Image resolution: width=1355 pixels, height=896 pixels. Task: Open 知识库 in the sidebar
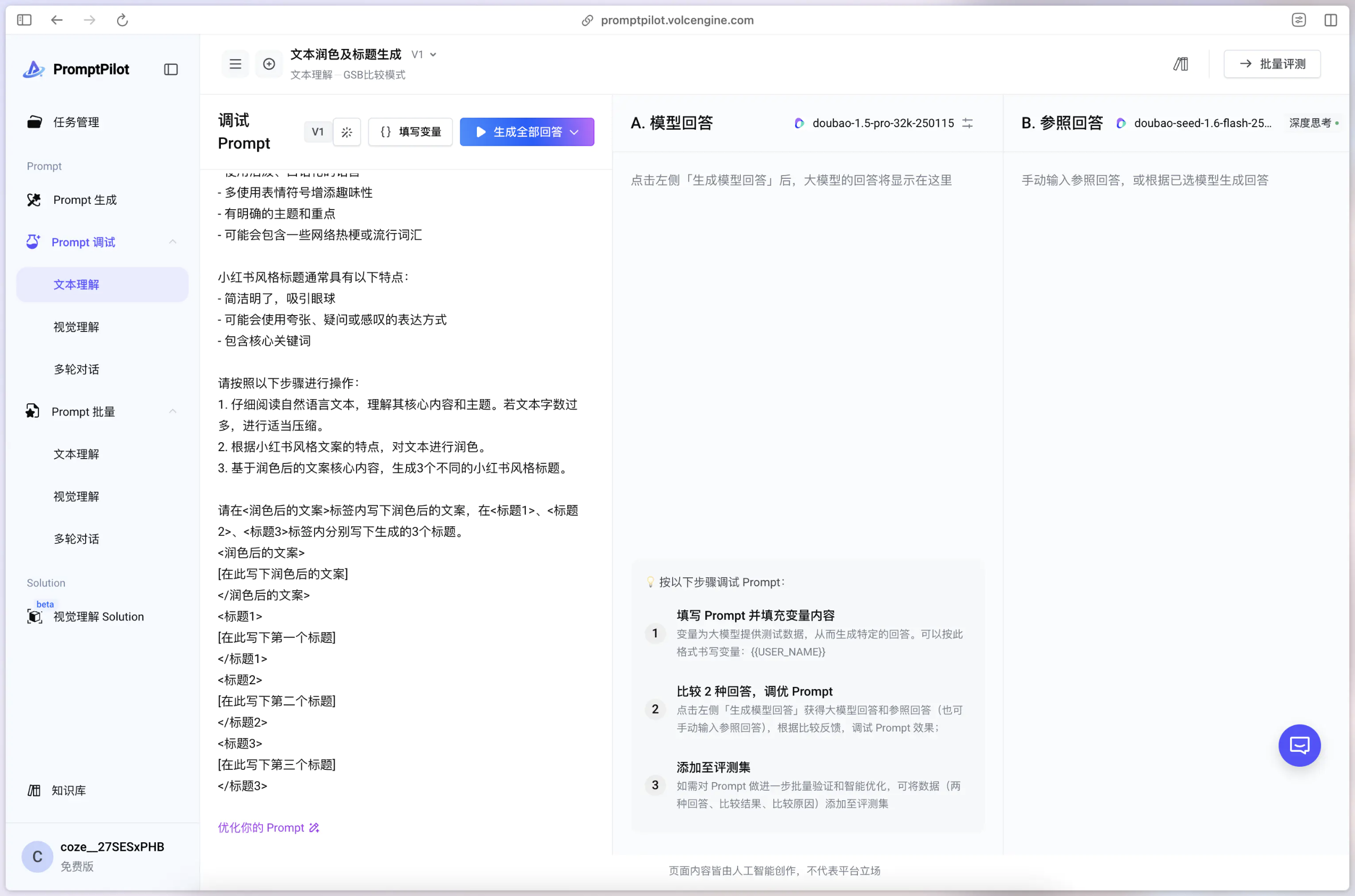coord(69,790)
